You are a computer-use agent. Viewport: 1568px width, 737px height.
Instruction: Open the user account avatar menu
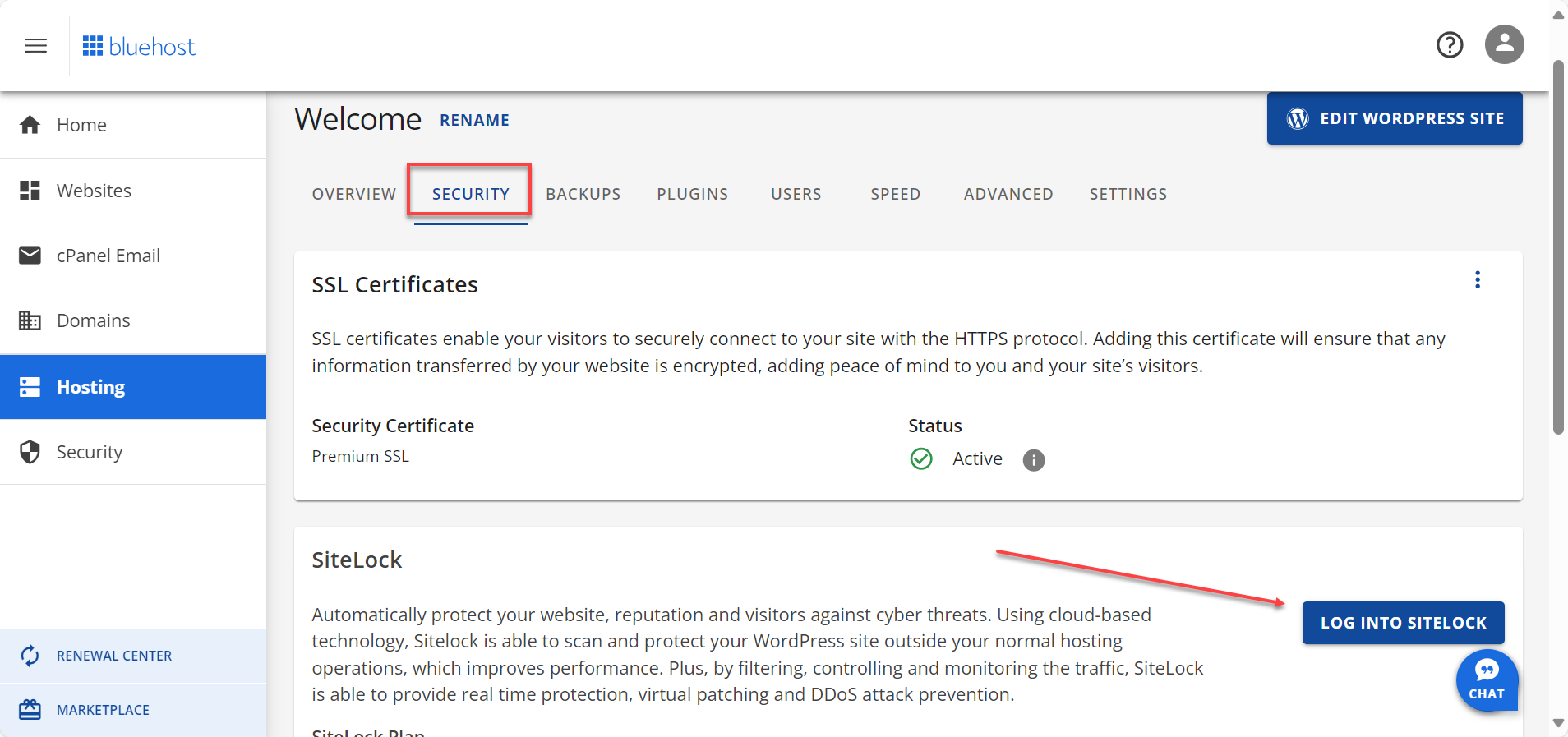(1504, 44)
